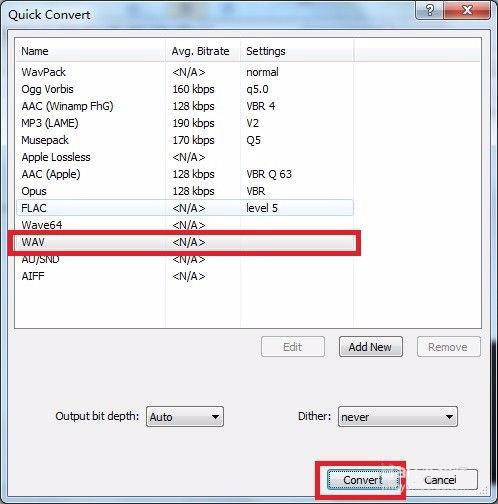Click the VBR 4 settings cell
Screen dimensions: 498x504
click(x=261, y=106)
